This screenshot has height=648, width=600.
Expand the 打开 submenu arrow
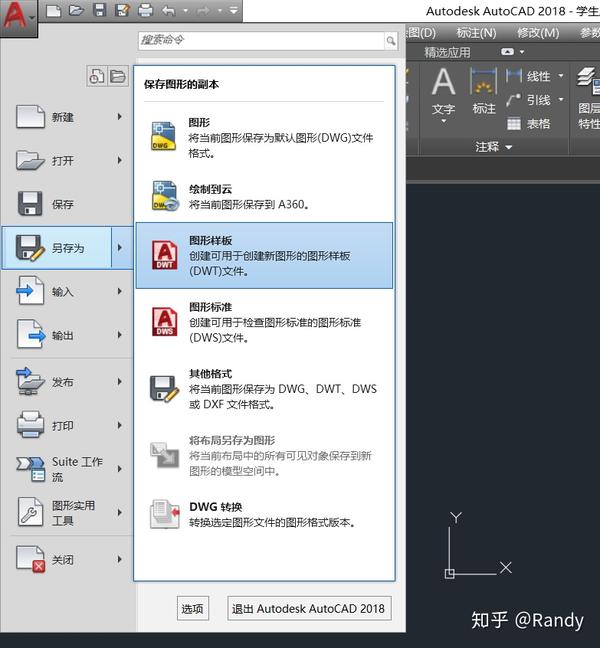119,160
